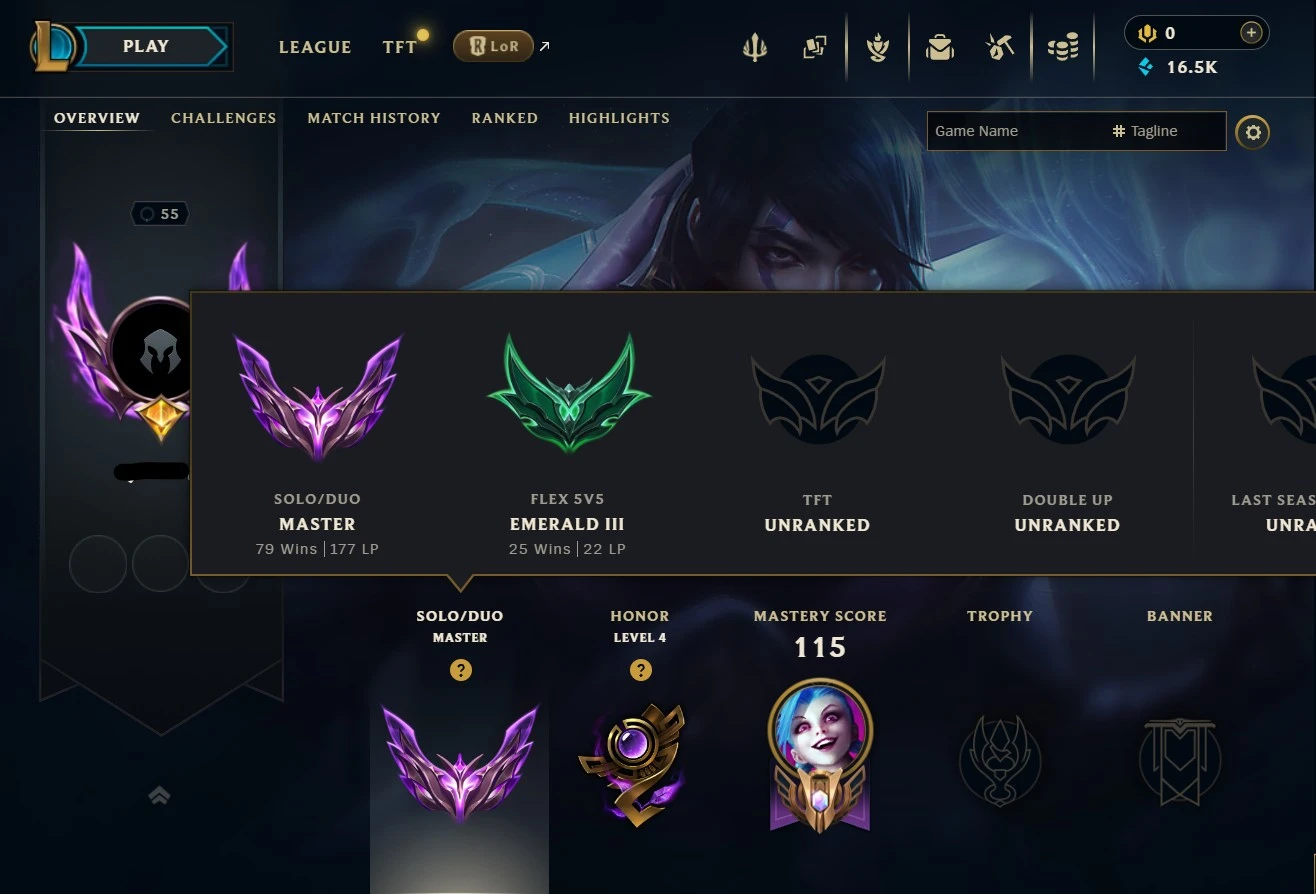Open the Hextech crafting hammer icon
The height and width of the screenshot is (894, 1316).
1001,47
